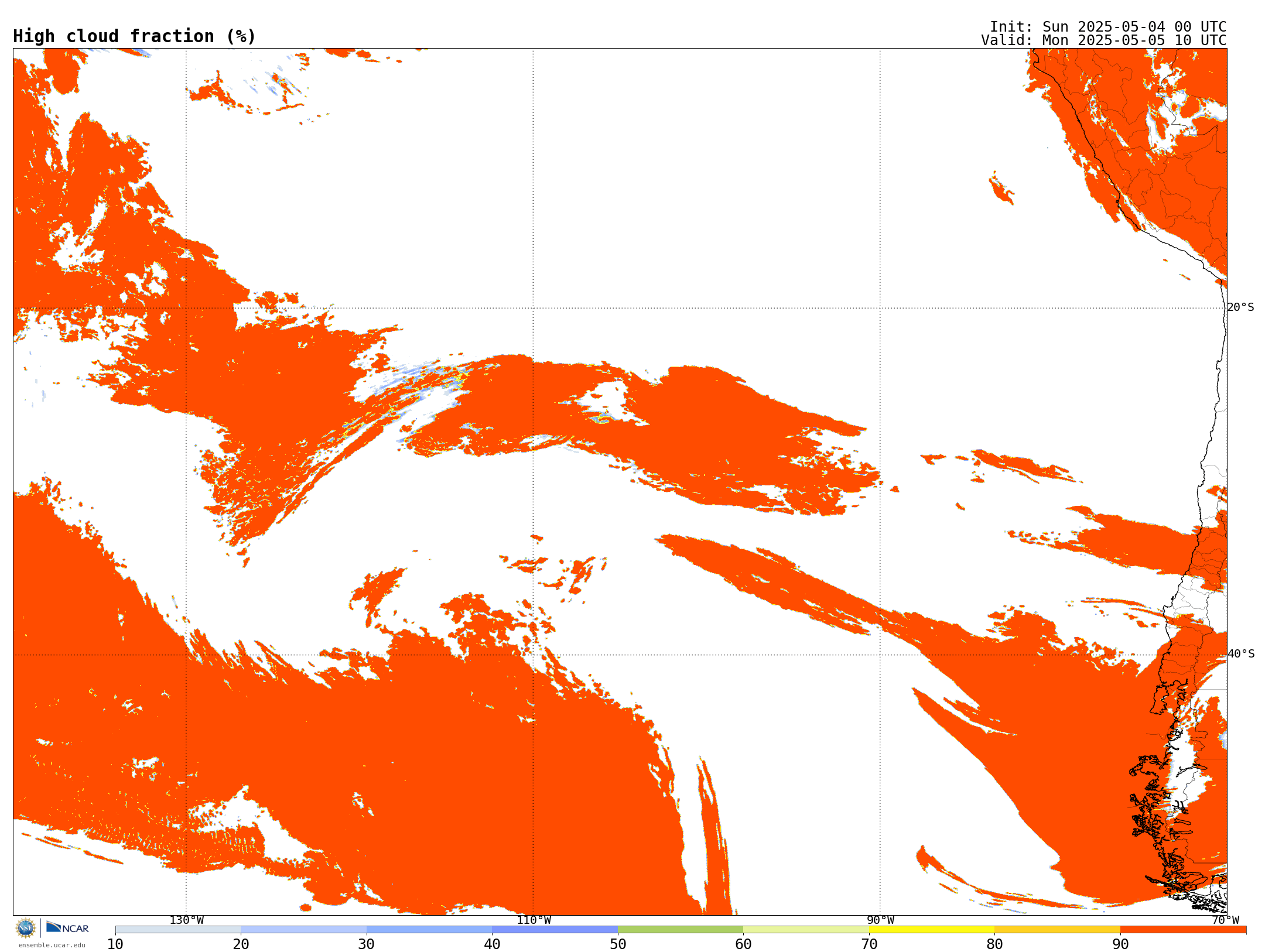Click the 20-30 pale blue colorbar segment
Screen dimensions: 1265x952
[303, 930]
